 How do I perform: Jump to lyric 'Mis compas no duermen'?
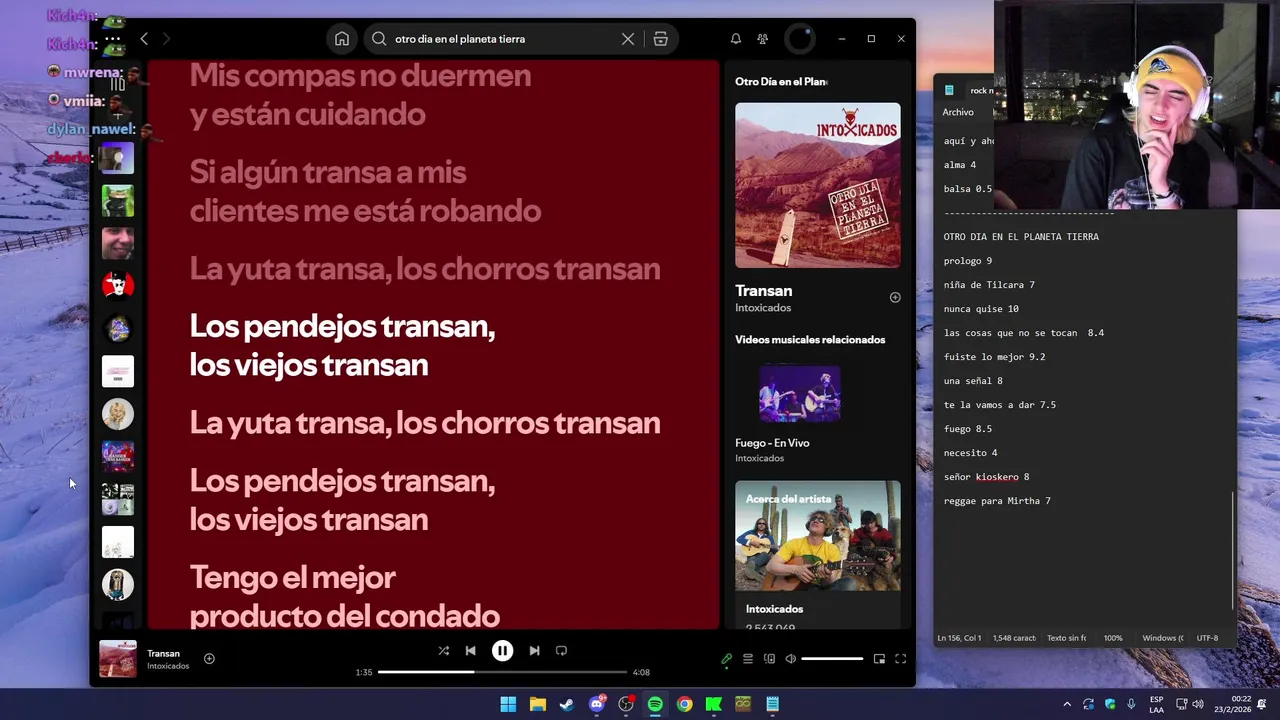click(x=360, y=95)
